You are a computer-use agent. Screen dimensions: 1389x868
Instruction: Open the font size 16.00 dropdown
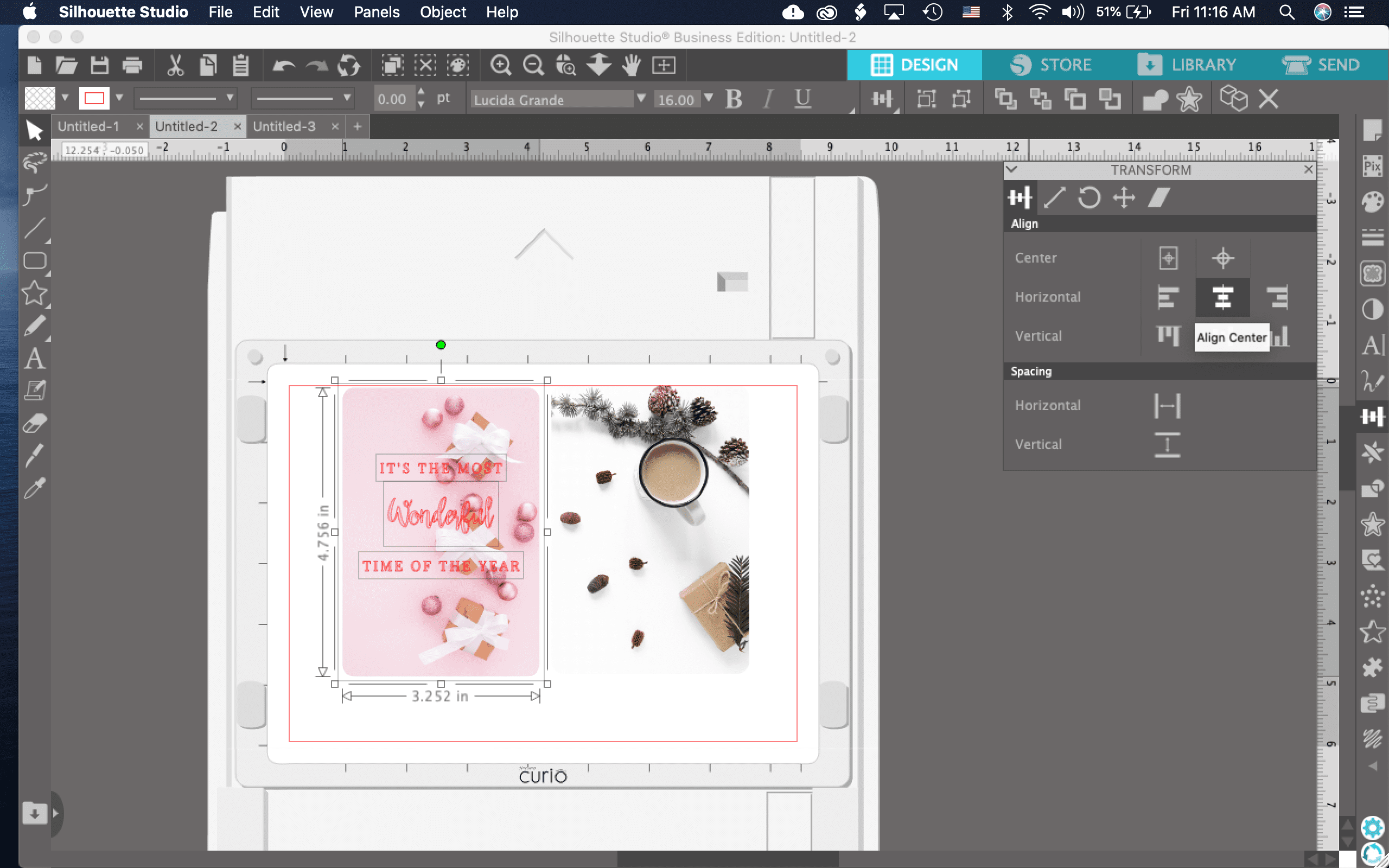pyautogui.click(x=709, y=99)
